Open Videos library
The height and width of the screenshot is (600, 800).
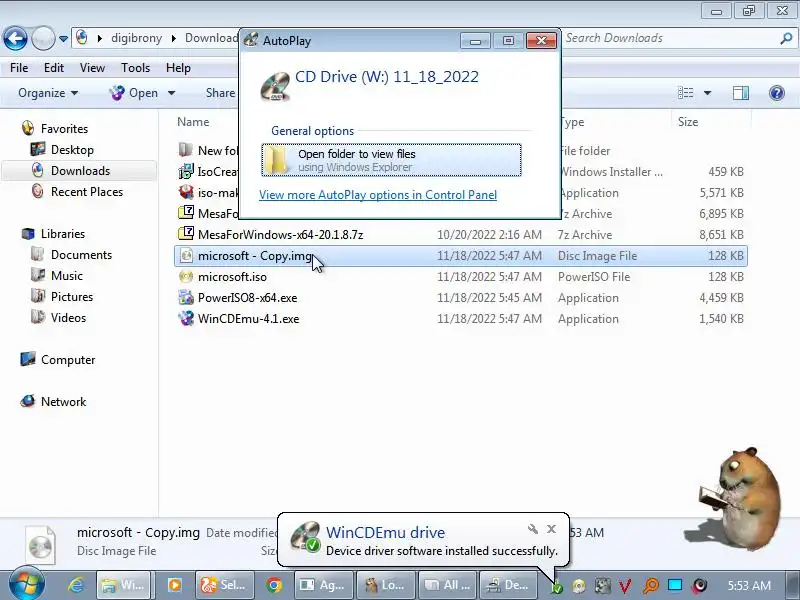pos(68,317)
